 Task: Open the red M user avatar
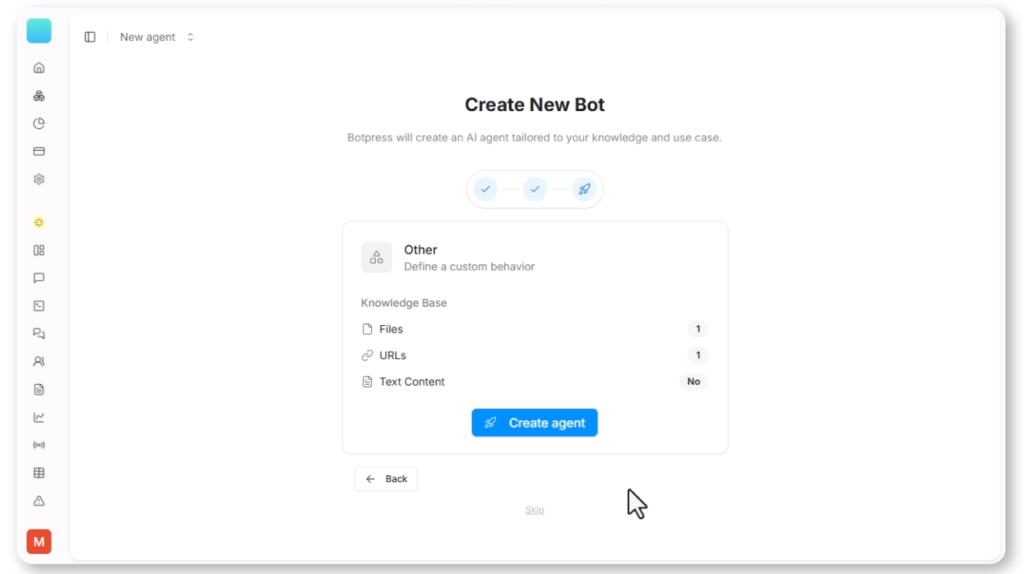(x=39, y=541)
